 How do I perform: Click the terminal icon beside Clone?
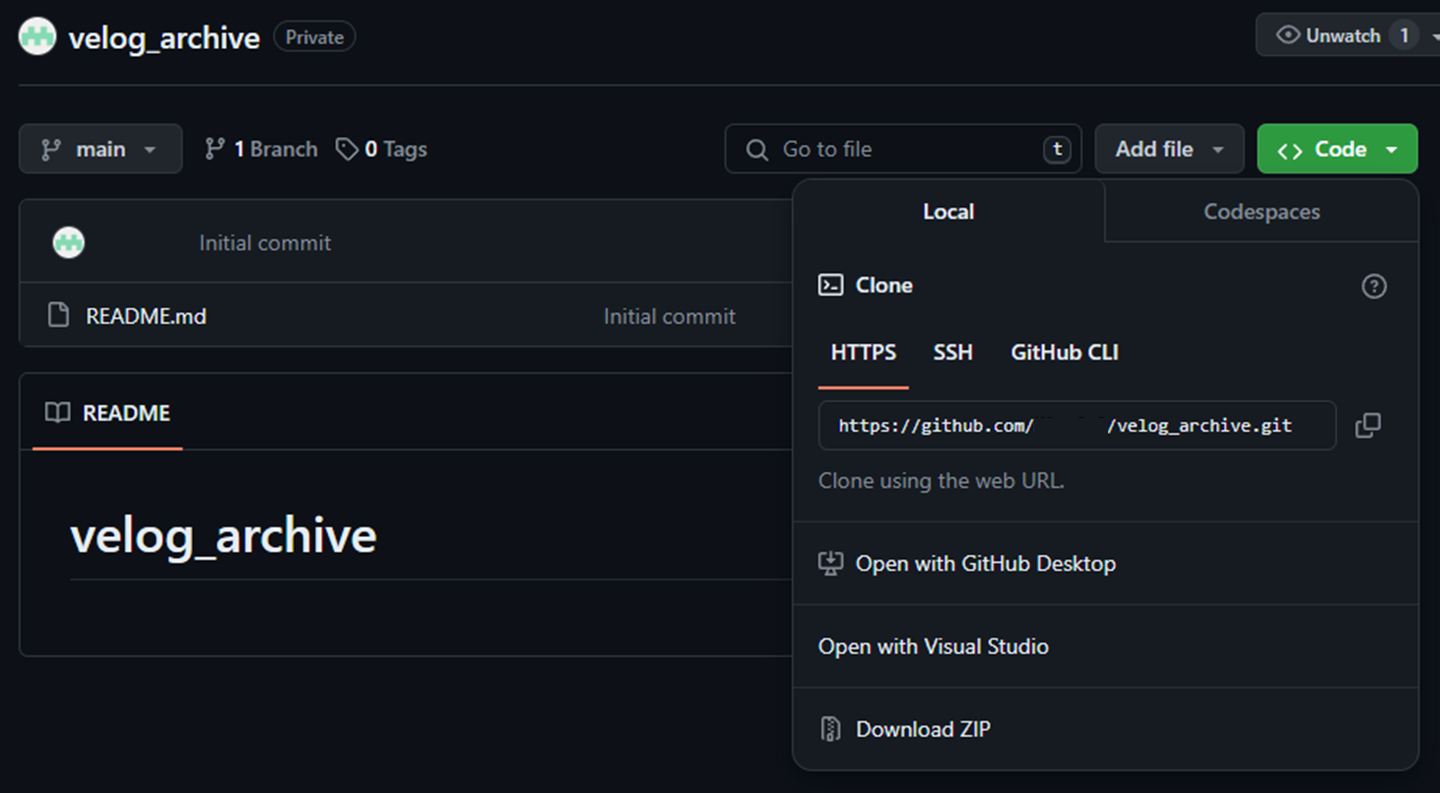pyautogui.click(x=830, y=285)
